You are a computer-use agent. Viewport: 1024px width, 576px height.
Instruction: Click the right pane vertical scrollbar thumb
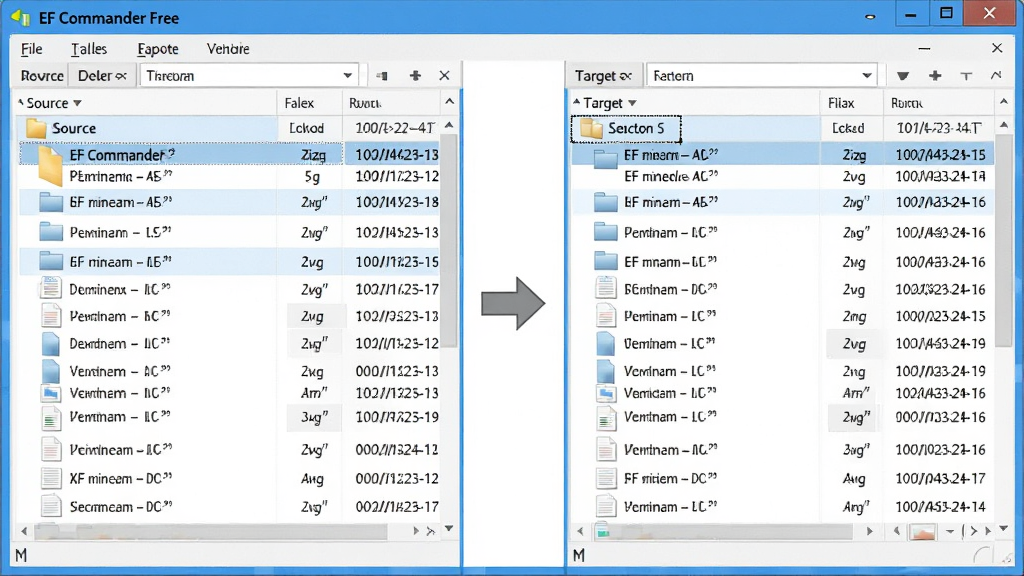pyautogui.click(x=1004, y=242)
